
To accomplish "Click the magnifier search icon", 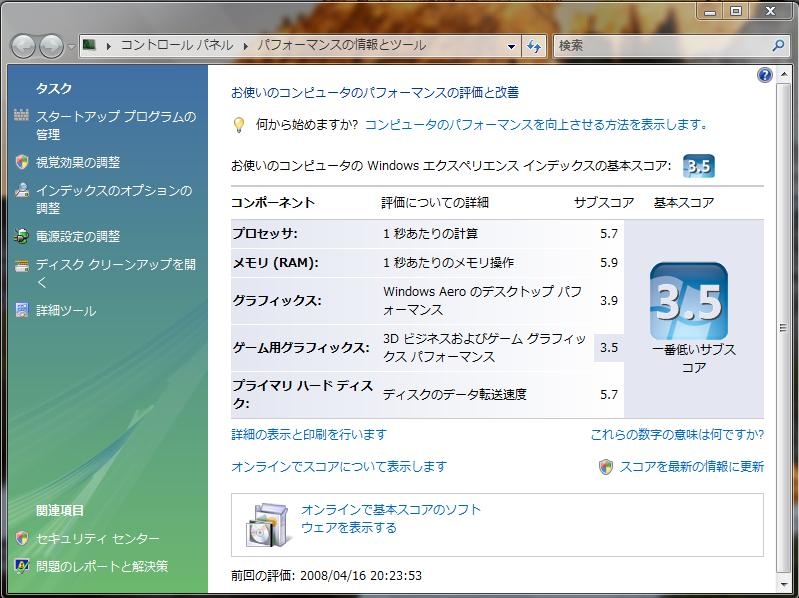I will click(x=778, y=46).
